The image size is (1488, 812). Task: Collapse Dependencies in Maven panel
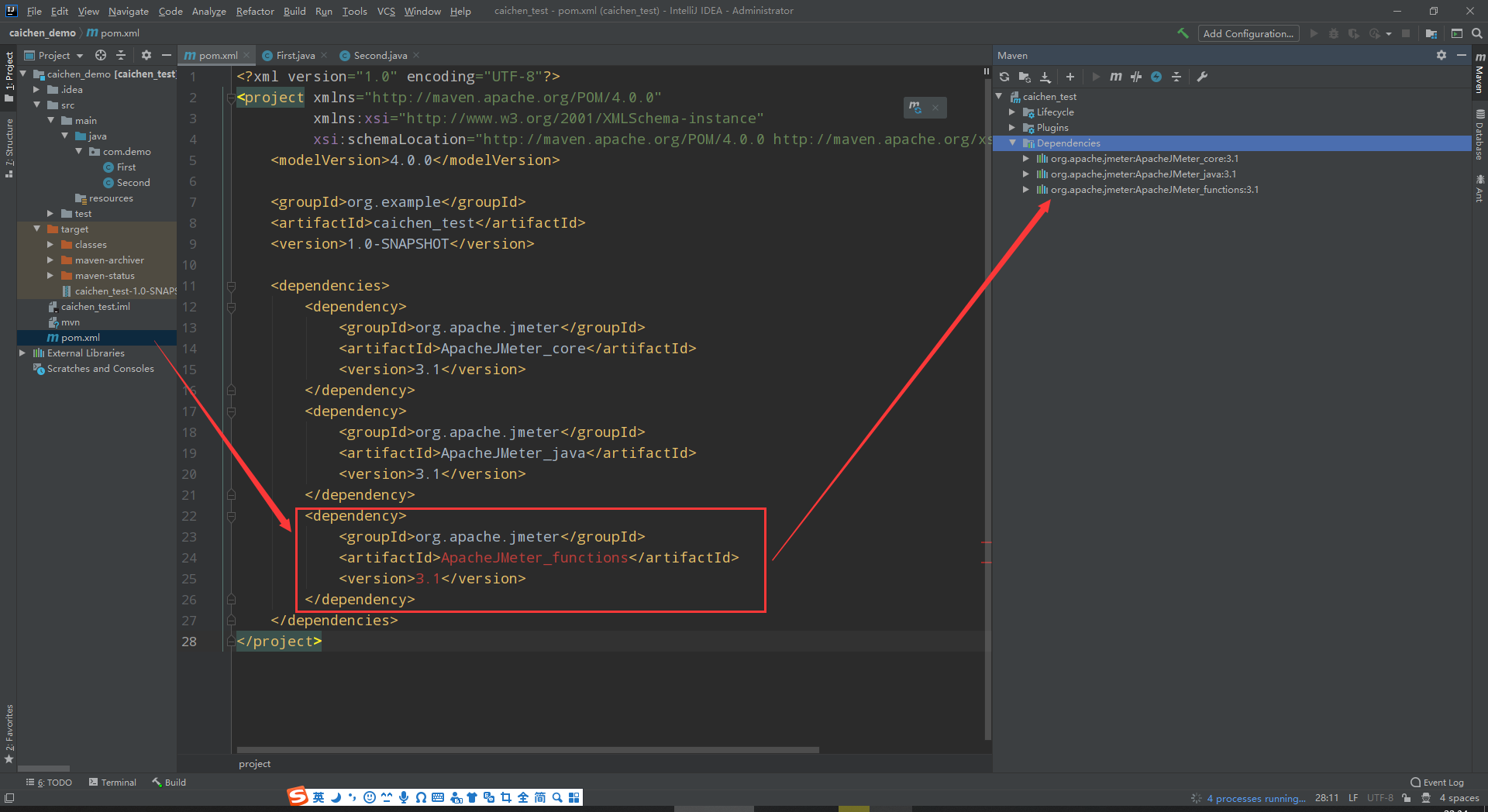1012,143
